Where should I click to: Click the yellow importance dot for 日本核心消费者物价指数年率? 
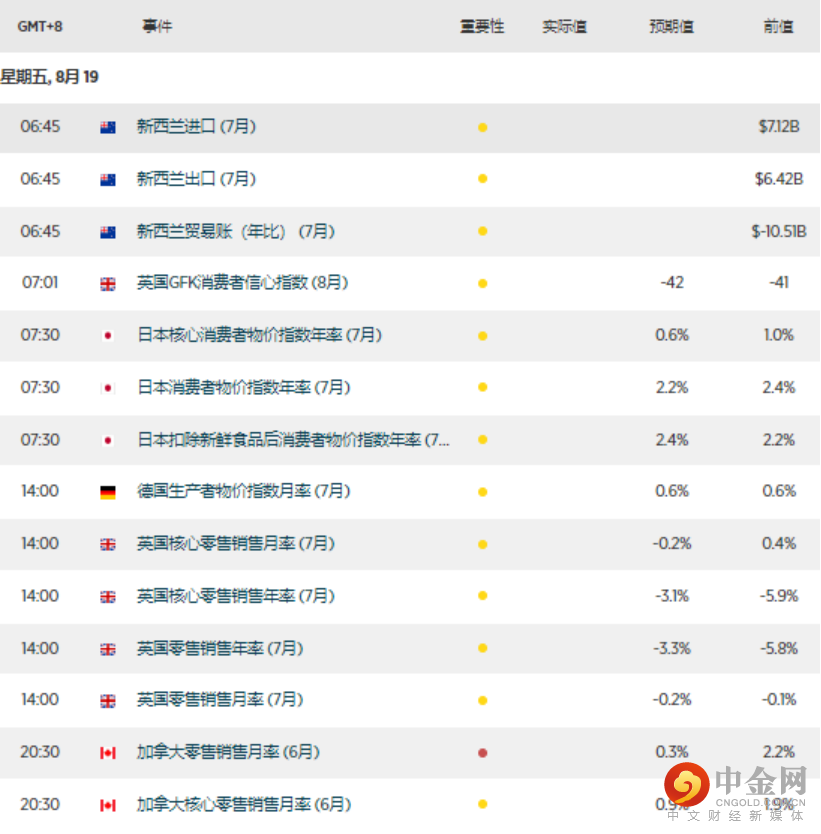pyautogui.click(x=483, y=336)
